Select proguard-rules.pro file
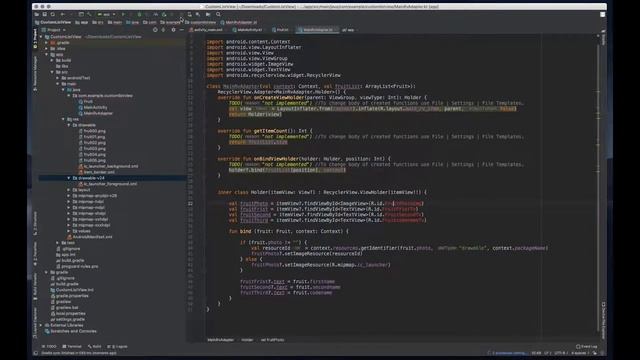Viewport: 640px width, 360px height. pyautogui.click(x=77, y=266)
